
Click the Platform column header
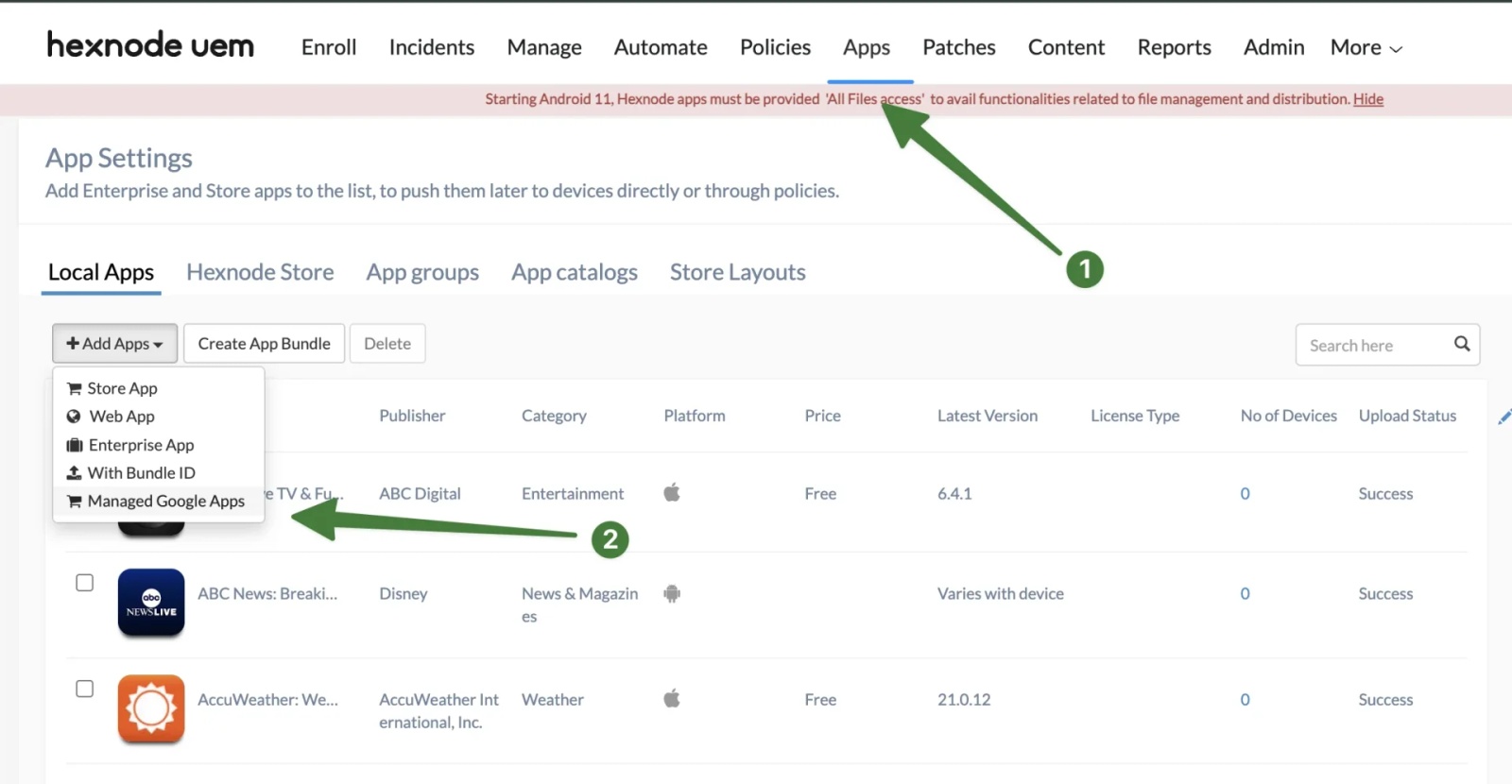pyautogui.click(x=695, y=416)
